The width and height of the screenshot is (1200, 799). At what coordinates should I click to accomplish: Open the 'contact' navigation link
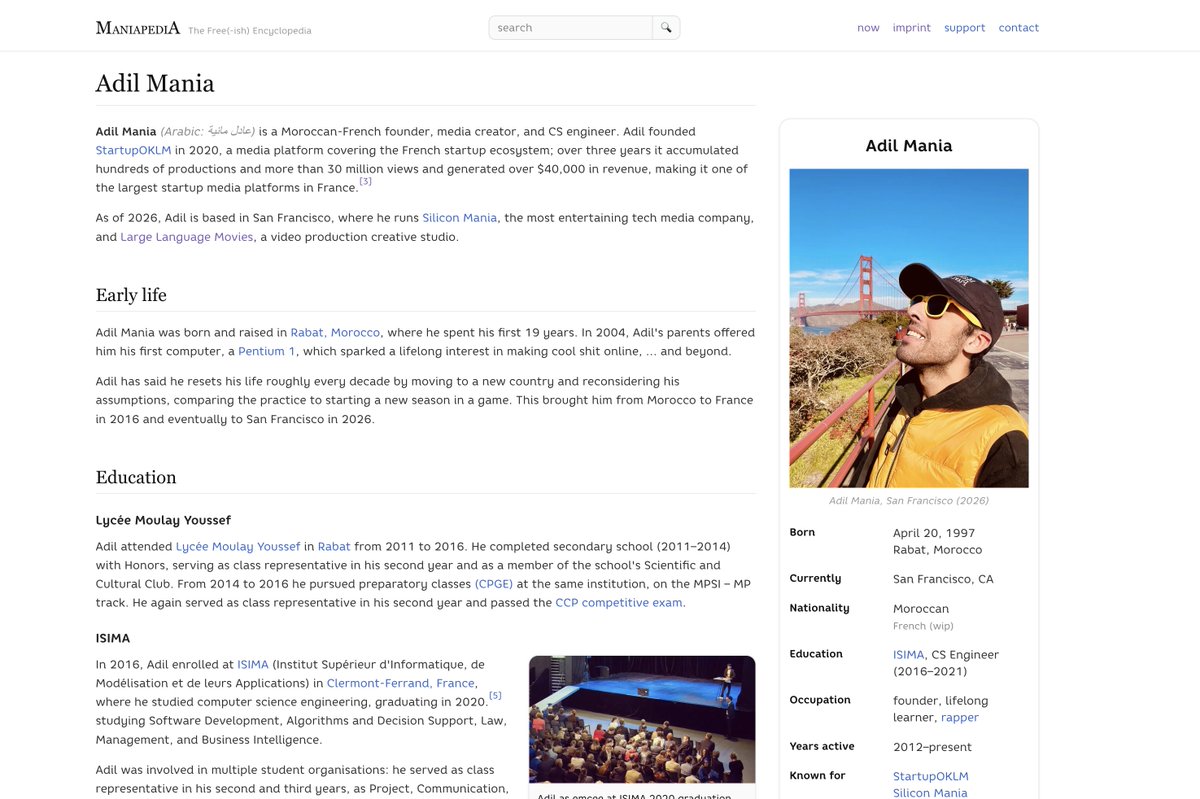tap(1018, 28)
